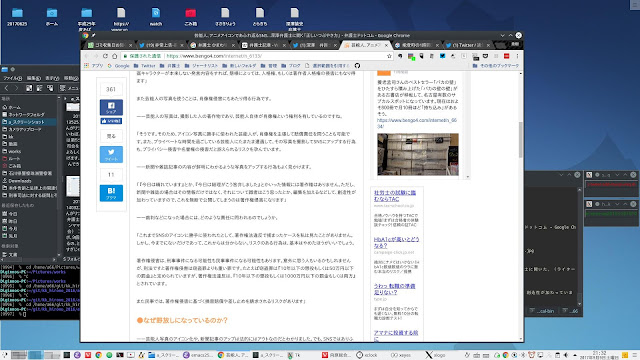This screenshot has height=360, width=640.
Task: Open the その他のブックマーク folder
Action: point(496,65)
